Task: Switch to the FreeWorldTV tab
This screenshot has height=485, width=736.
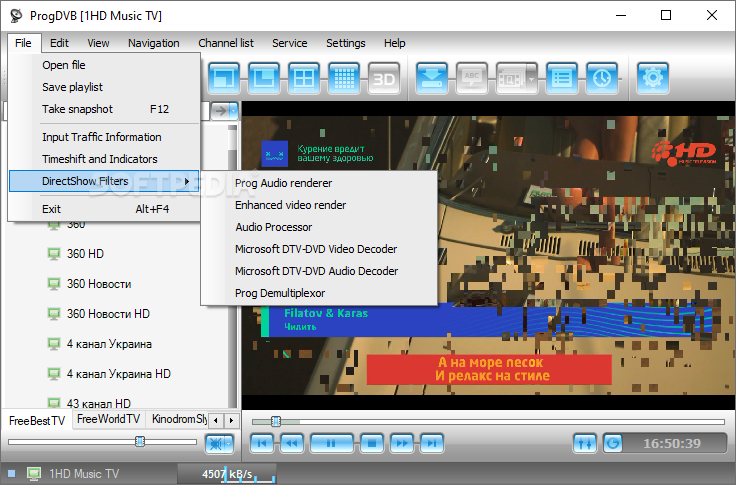Action: (x=108, y=419)
